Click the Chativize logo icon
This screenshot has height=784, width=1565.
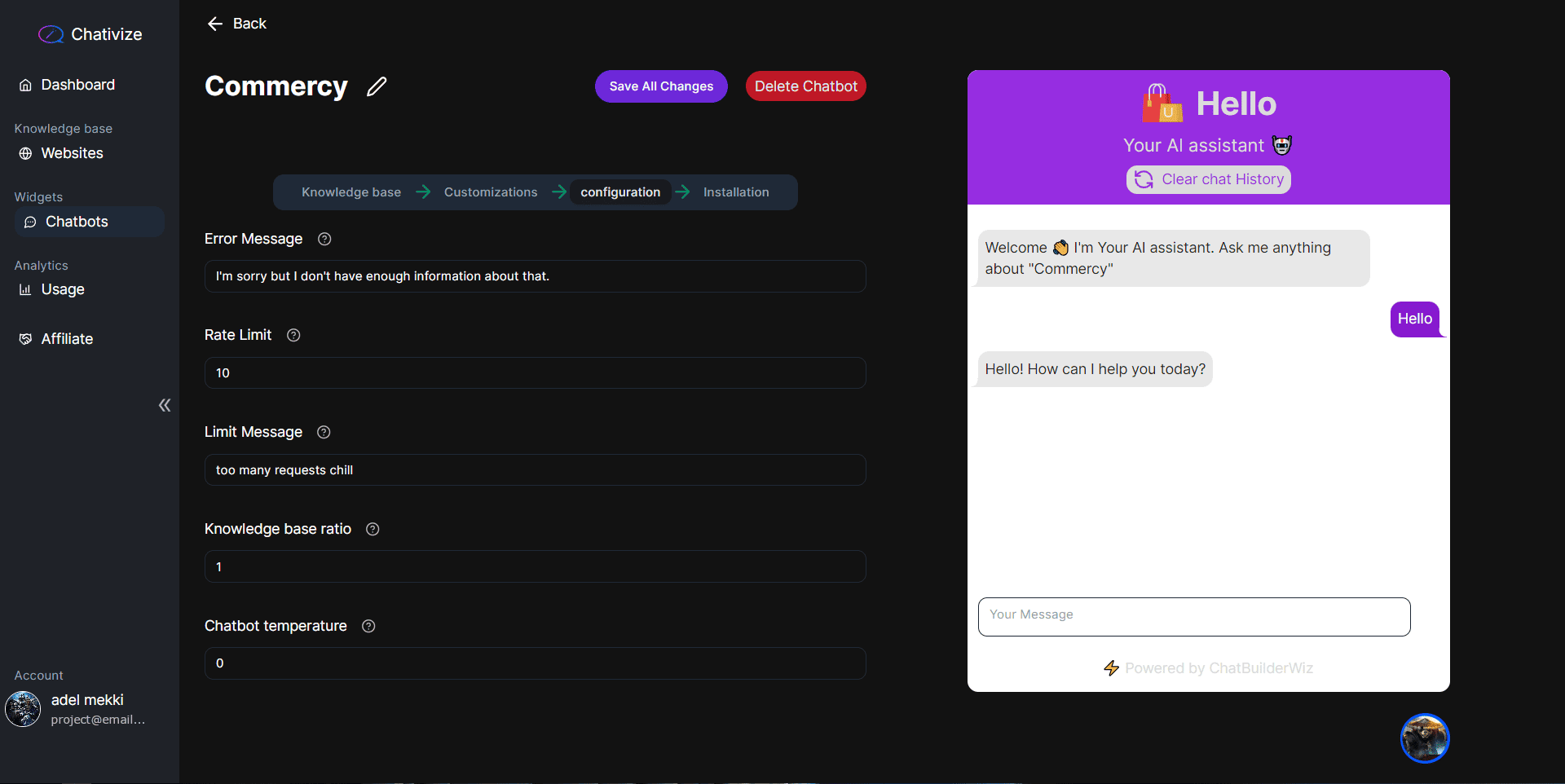click(x=51, y=34)
